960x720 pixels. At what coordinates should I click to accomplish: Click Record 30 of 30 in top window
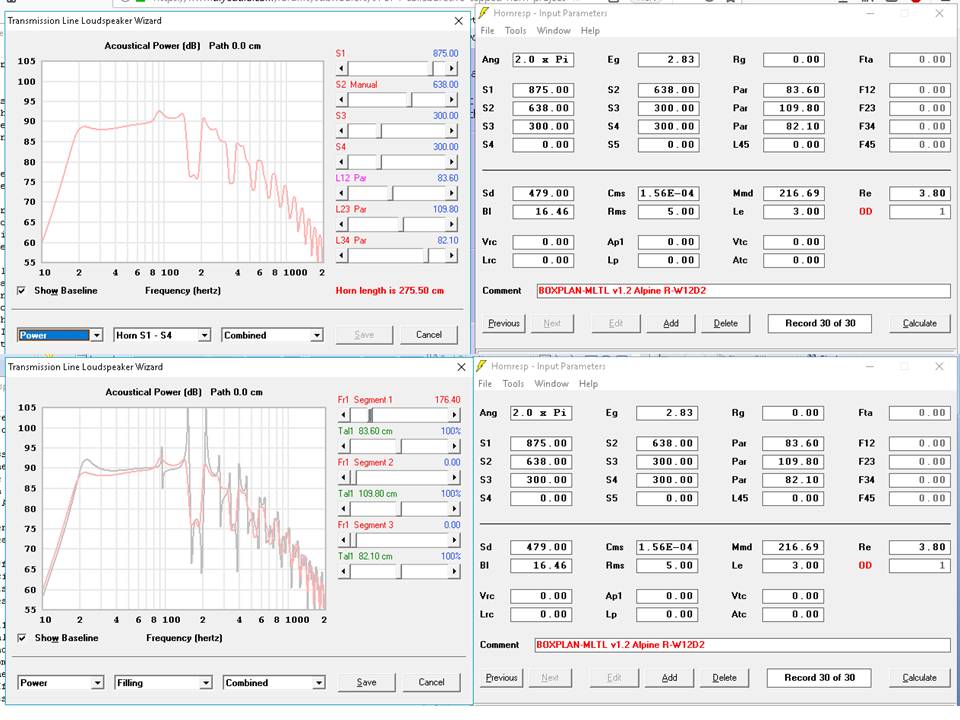click(820, 323)
